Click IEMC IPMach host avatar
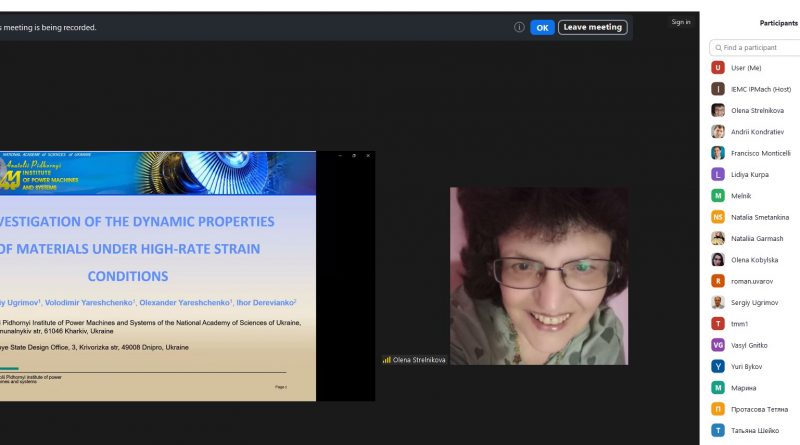The width and height of the screenshot is (800, 445). point(718,89)
